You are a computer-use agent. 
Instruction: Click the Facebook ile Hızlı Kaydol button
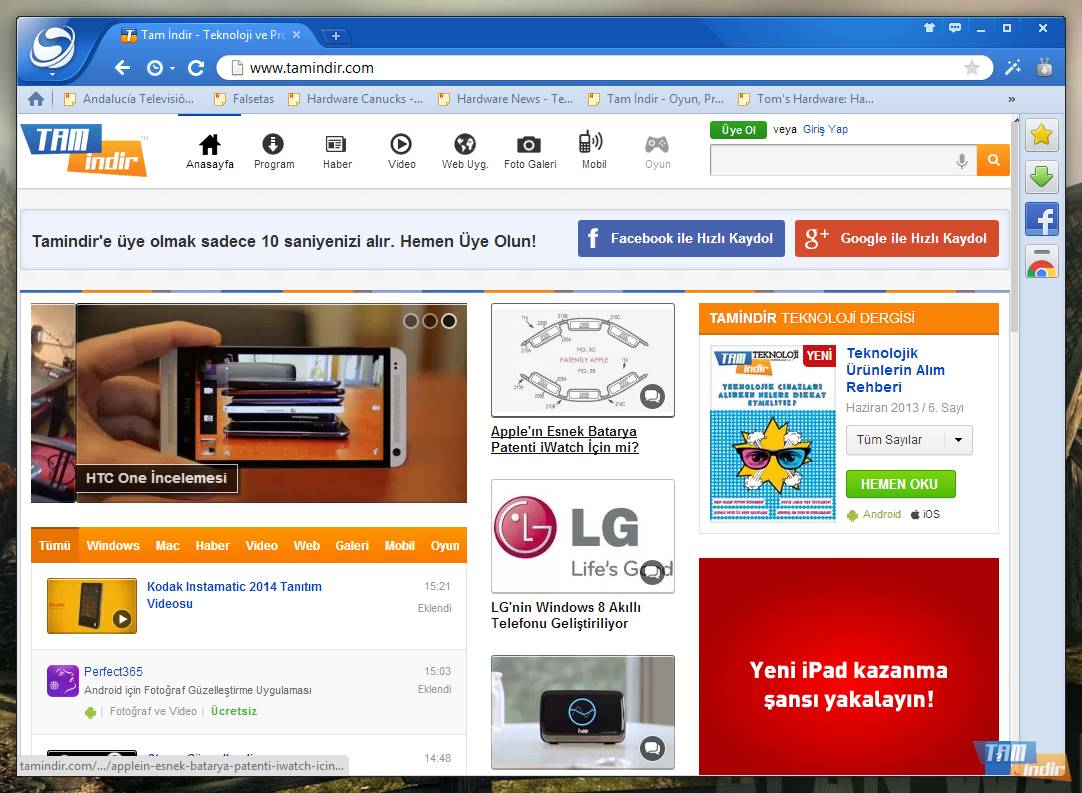coord(681,239)
